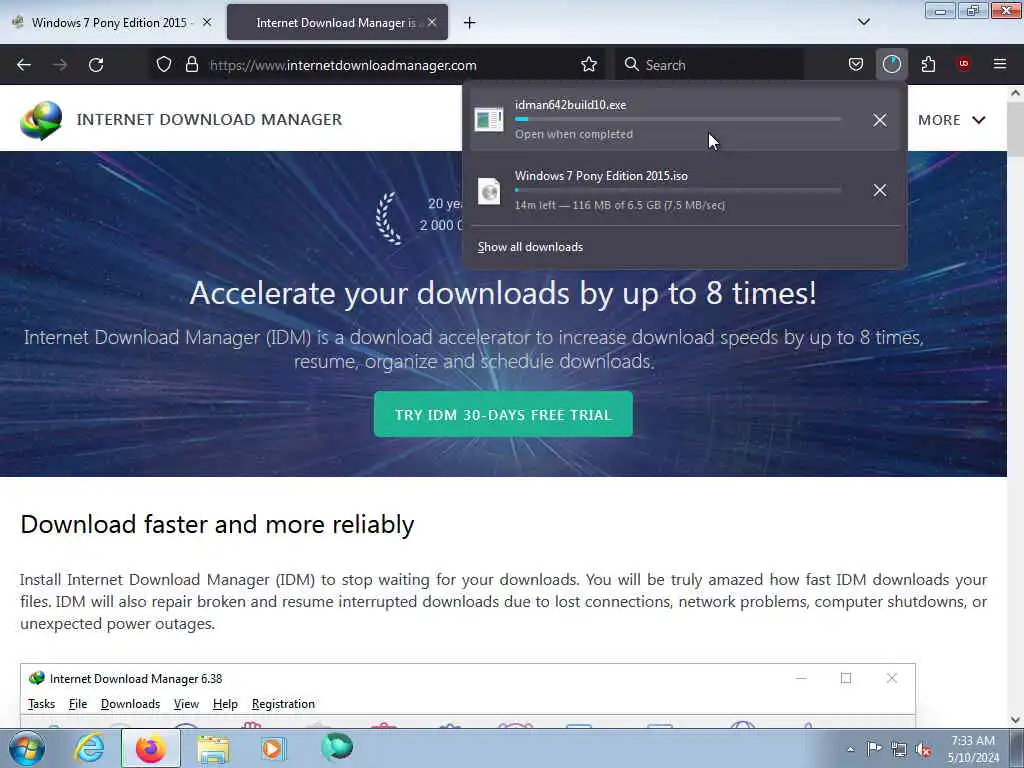Launch Internet Explorer from taskbar
The width and height of the screenshot is (1024, 768).
pyautogui.click(x=89, y=748)
